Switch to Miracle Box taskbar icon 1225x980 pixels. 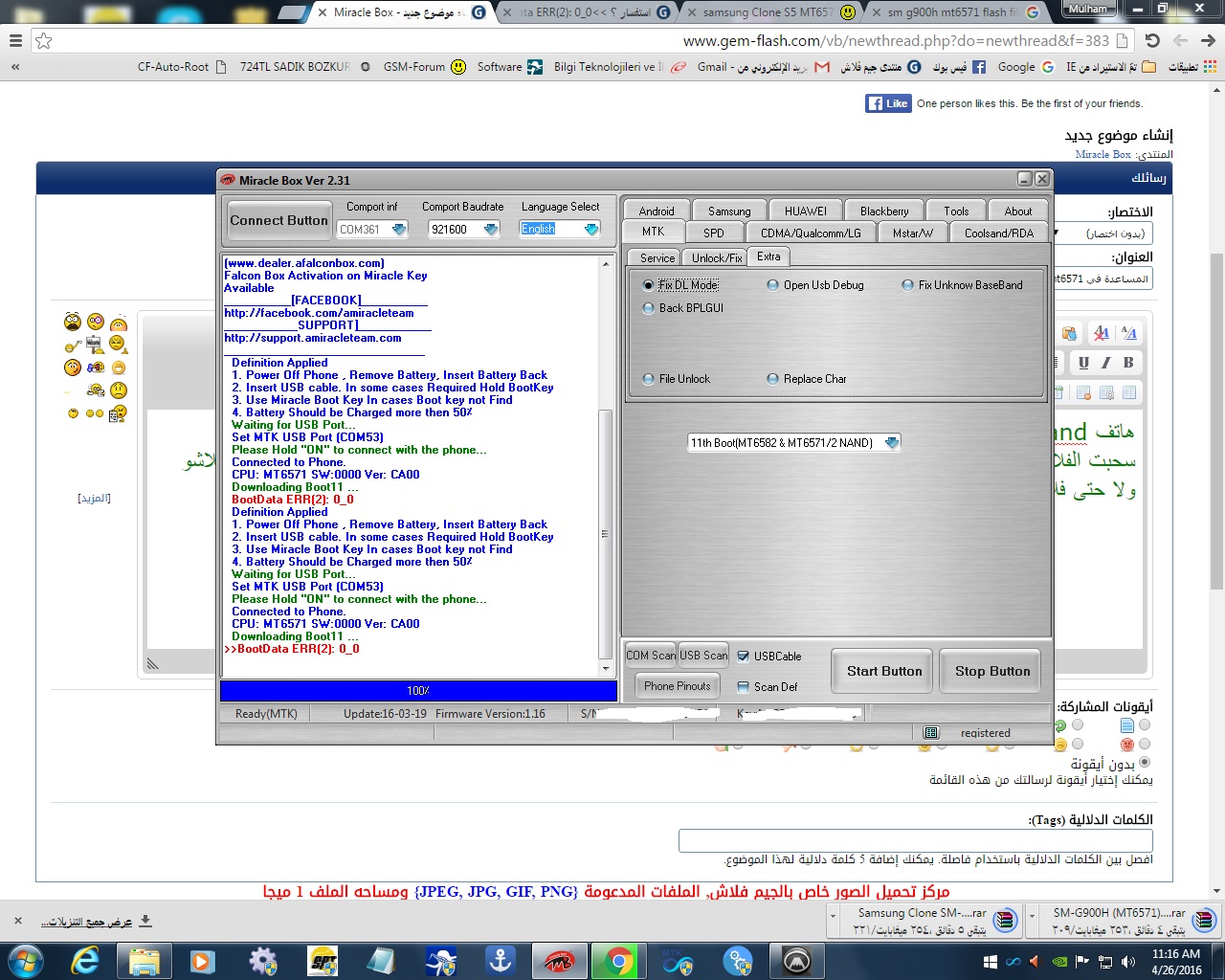[559, 960]
